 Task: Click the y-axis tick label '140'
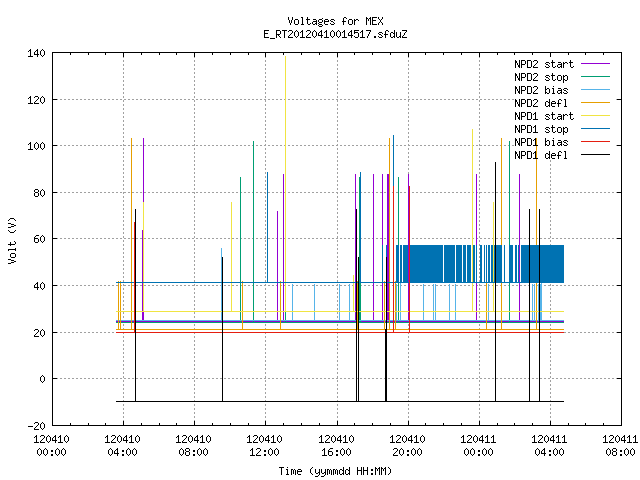[x=36, y=53]
